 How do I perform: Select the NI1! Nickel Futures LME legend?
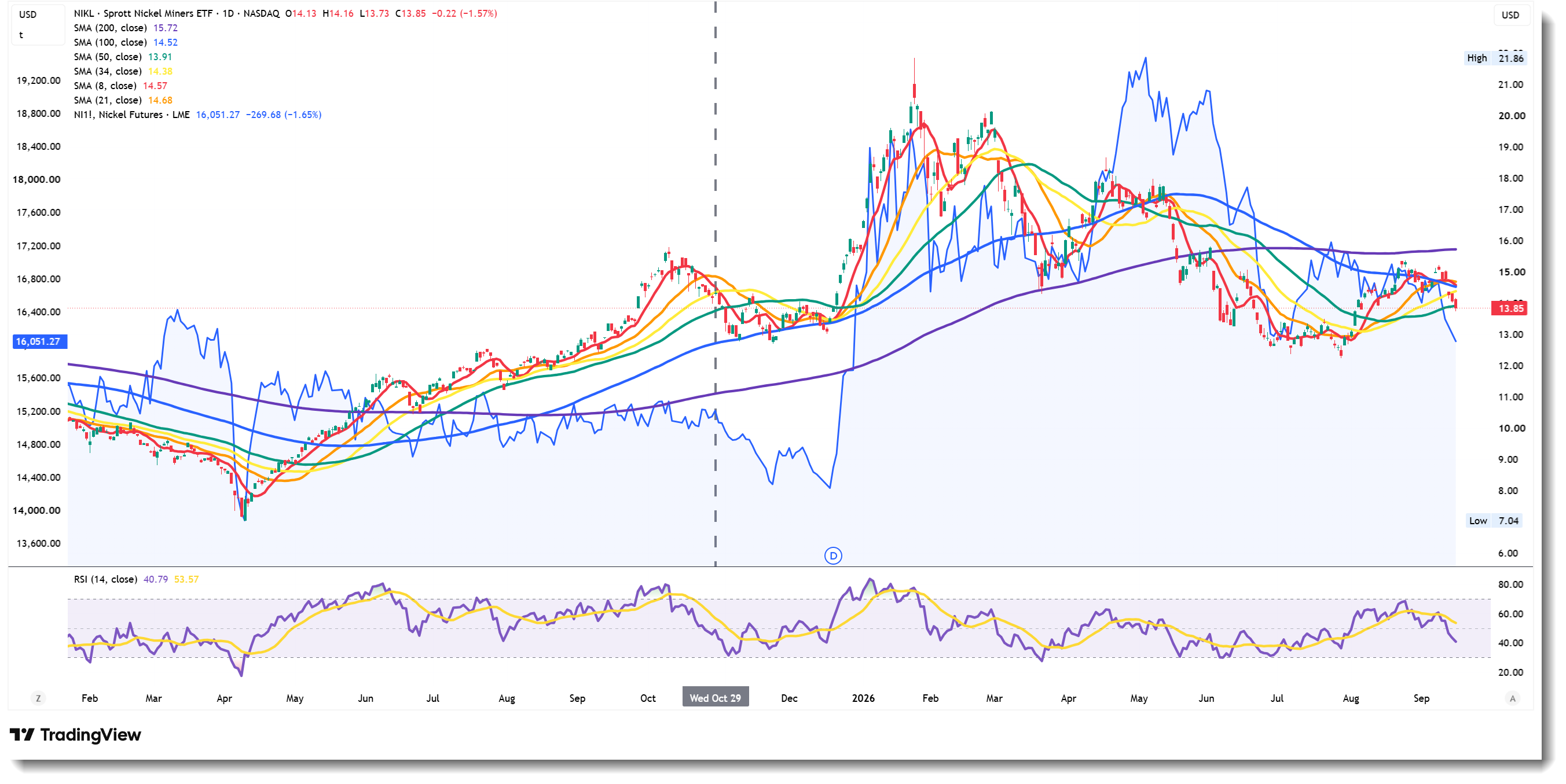pyautogui.click(x=131, y=115)
